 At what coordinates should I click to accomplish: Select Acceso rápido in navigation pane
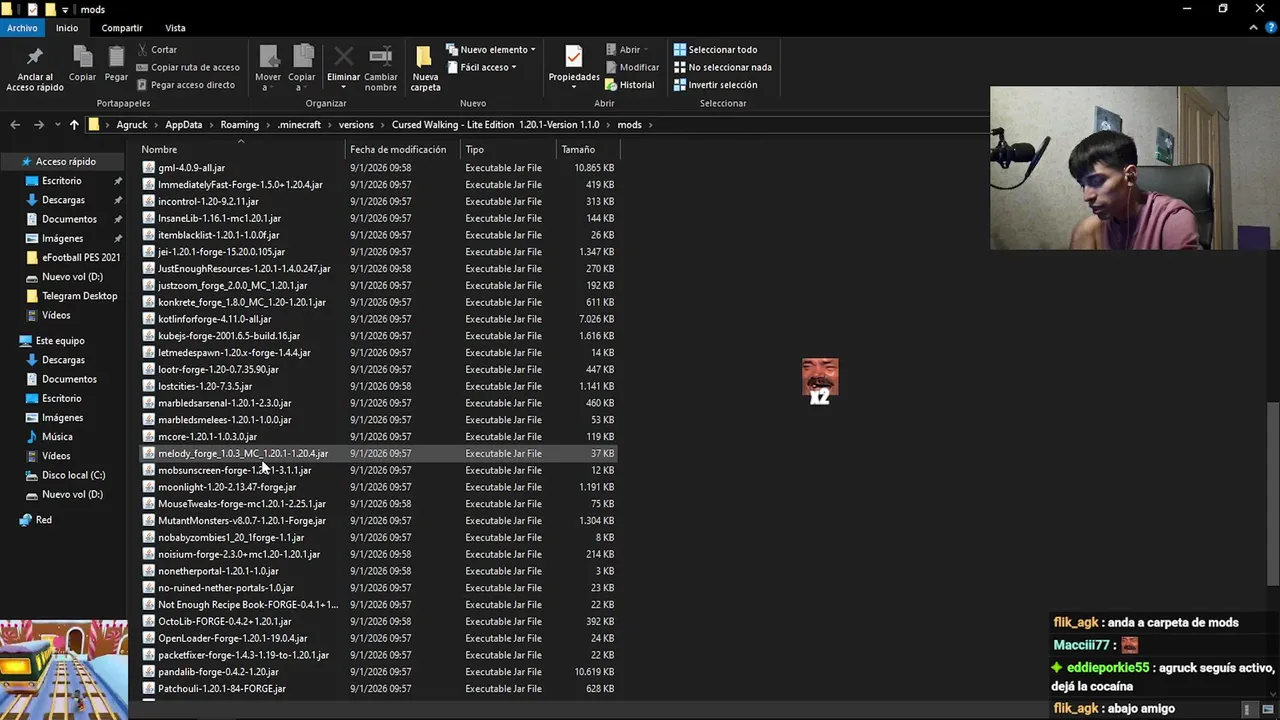coord(66,161)
